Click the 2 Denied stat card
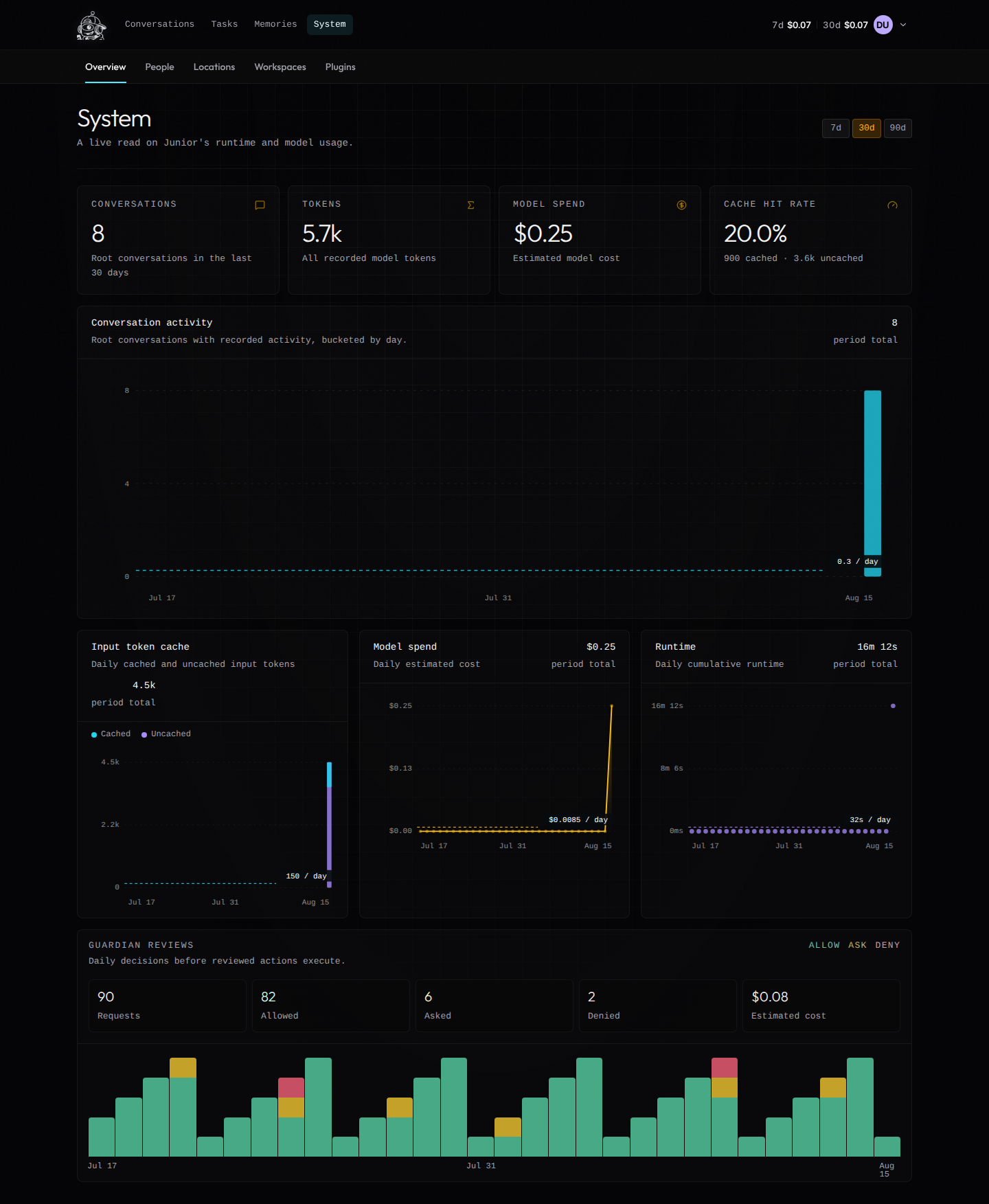 pyautogui.click(x=658, y=1006)
